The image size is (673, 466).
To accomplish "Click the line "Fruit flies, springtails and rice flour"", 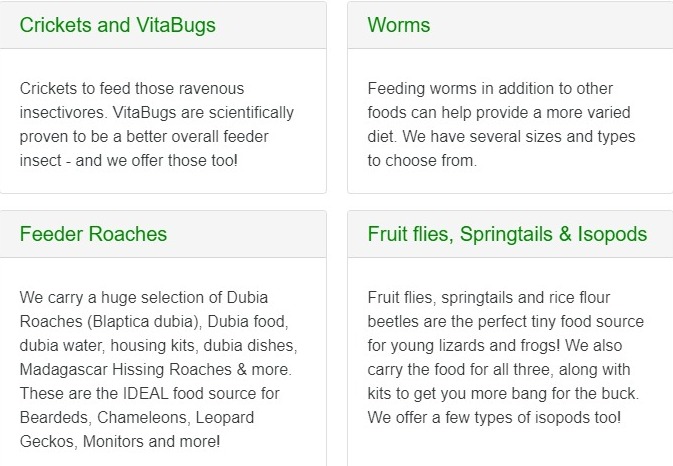I will 489,297.
